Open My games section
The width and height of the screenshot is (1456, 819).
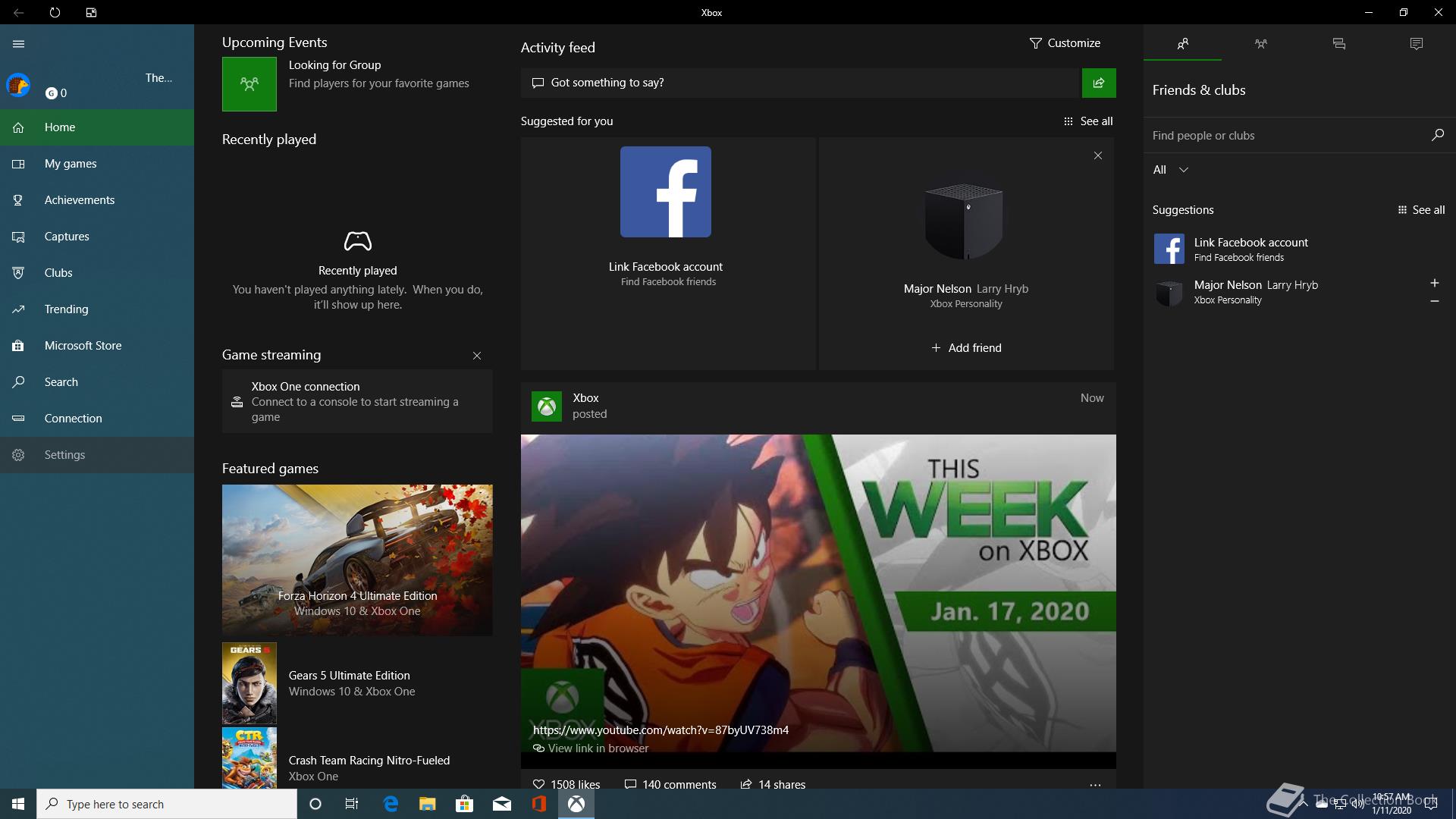(97, 164)
